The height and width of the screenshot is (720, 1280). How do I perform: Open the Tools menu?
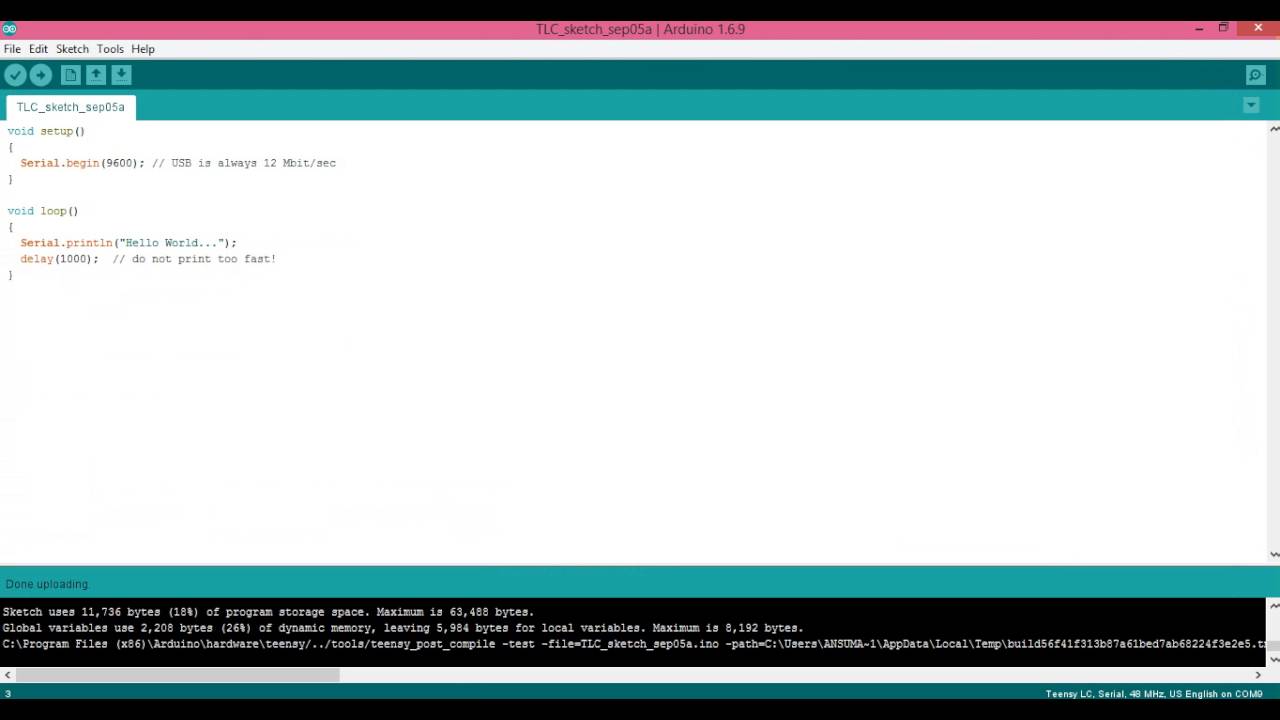pyautogui.click(x=110, y=49)
